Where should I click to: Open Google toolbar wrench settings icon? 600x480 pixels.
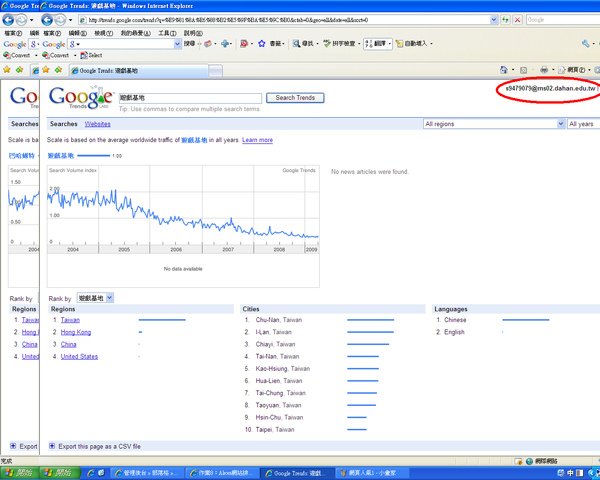[x=585, y=44]
